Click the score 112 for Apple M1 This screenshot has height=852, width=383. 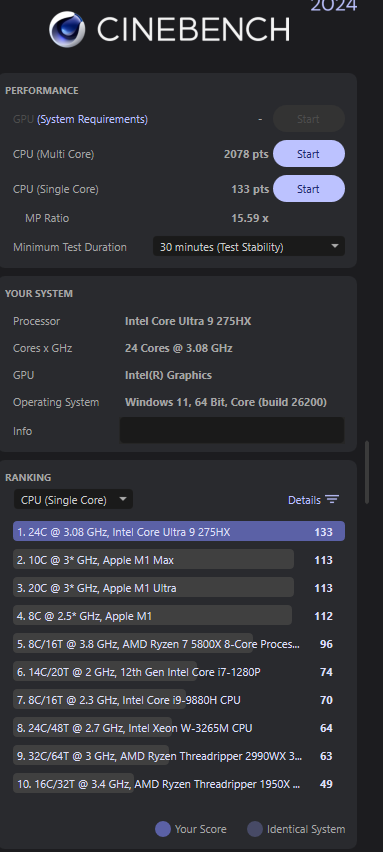324,616
